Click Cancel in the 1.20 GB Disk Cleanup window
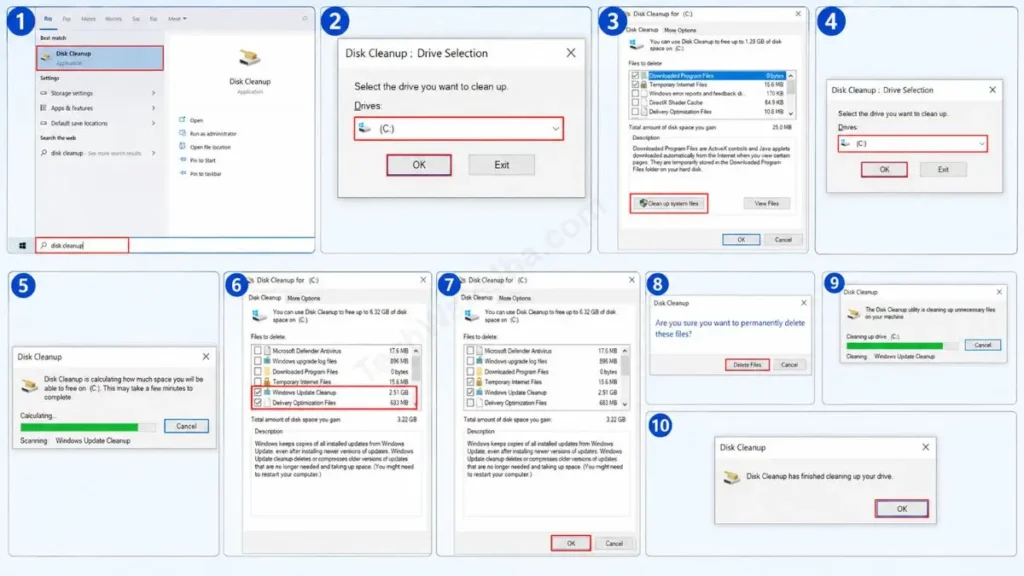Viewport: 1024px width, 576px height. coord(782,240)
